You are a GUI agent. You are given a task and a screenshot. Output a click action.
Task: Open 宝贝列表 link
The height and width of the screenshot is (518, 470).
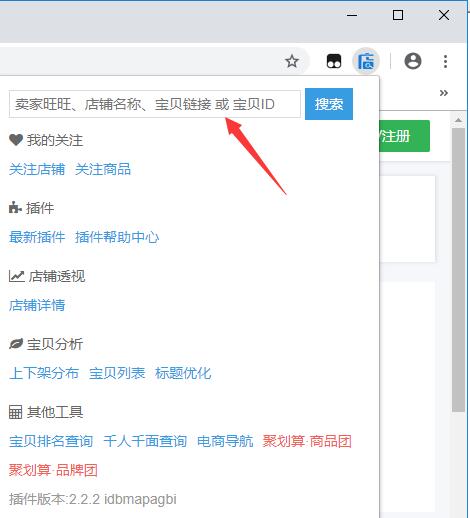pyautogui.click(x=117, y=373)
